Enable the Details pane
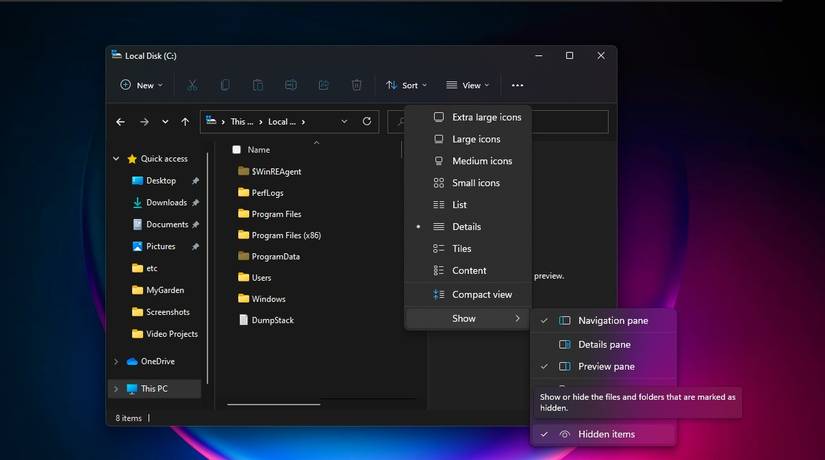The image size is (825, 460). pyautogui.click(x=603, y=344)
